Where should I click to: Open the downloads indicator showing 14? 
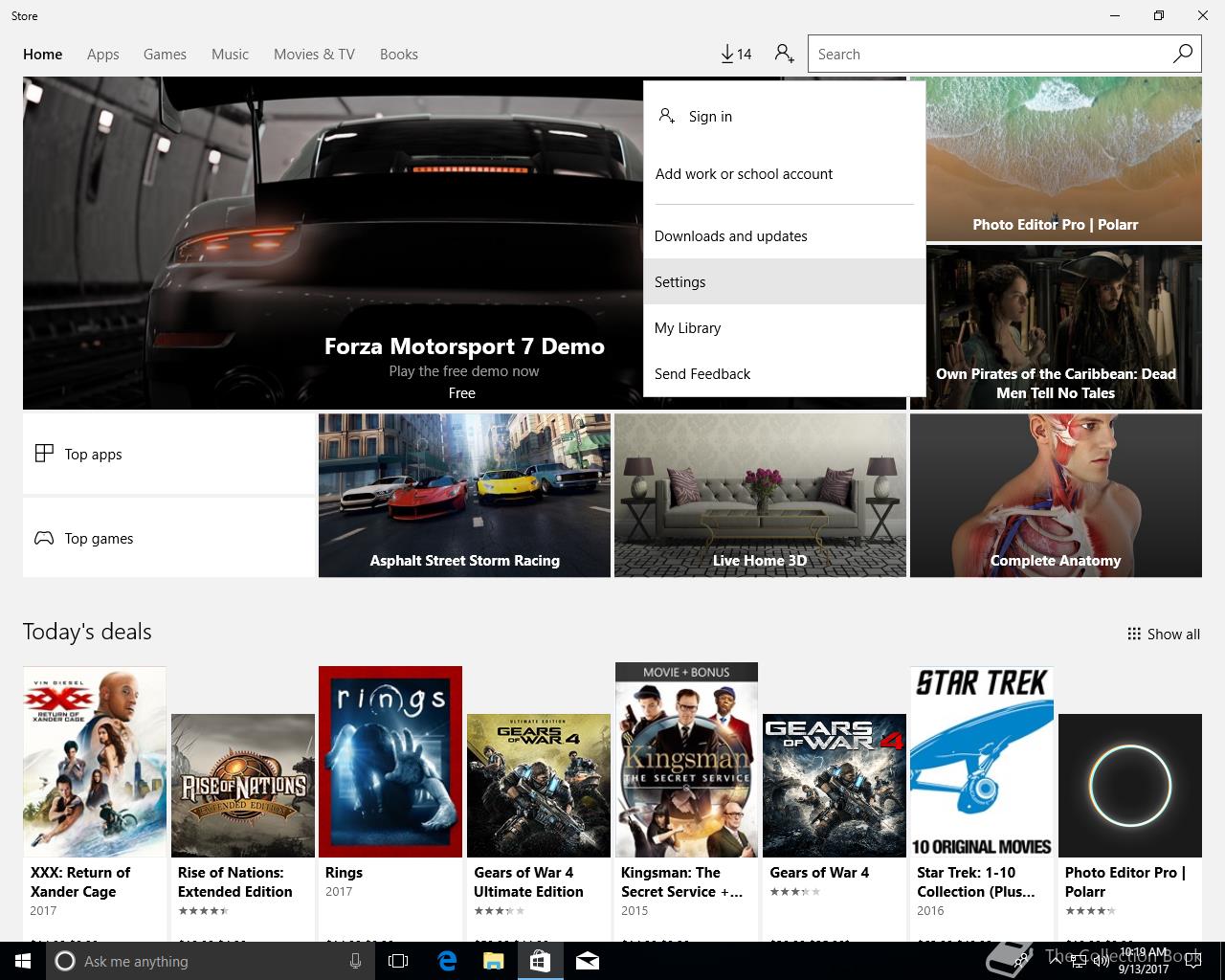point(736,54)
